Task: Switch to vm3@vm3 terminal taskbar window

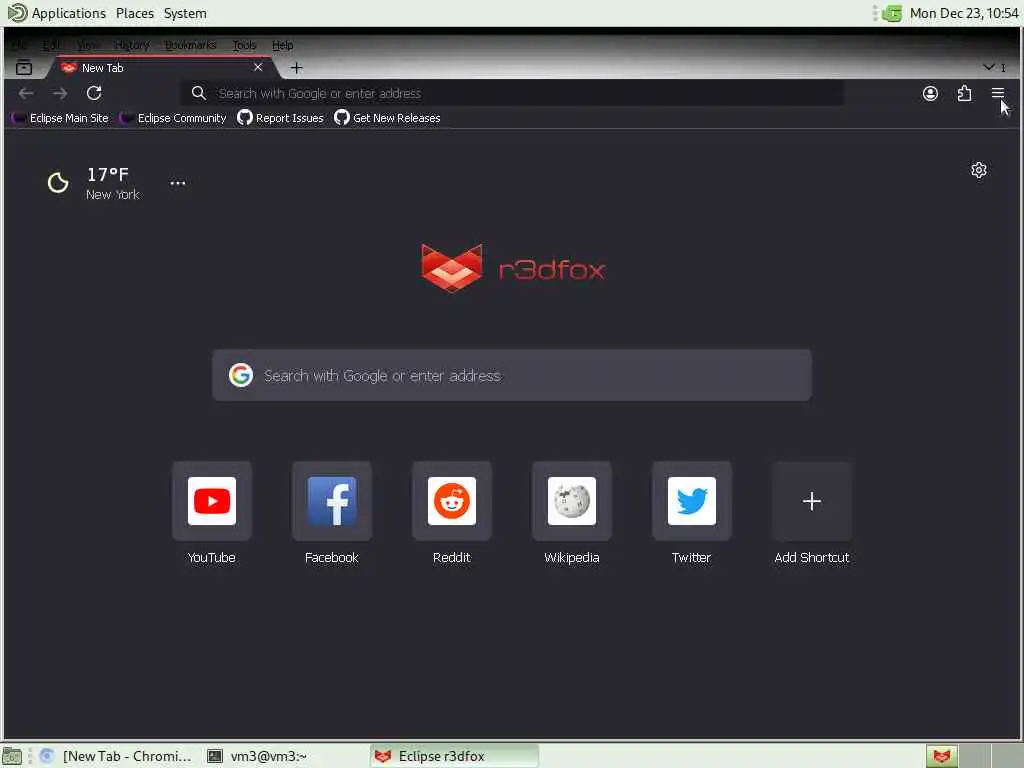Action: click(x=257, y=756)
